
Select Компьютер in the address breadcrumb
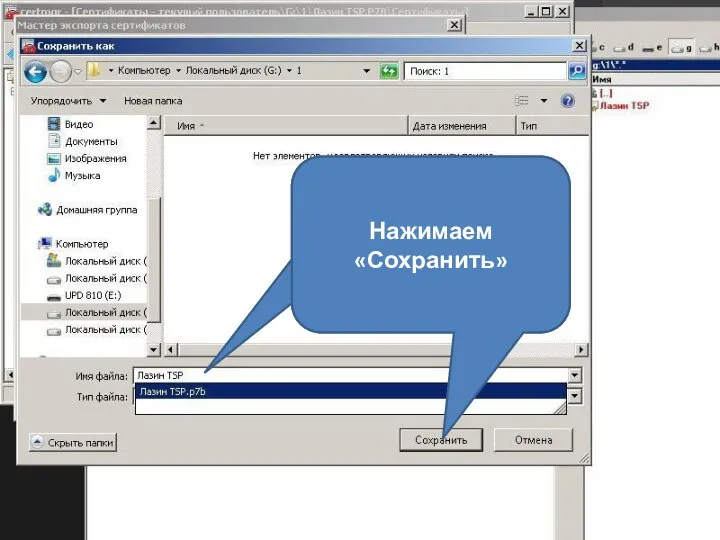[x=144, y=71]
